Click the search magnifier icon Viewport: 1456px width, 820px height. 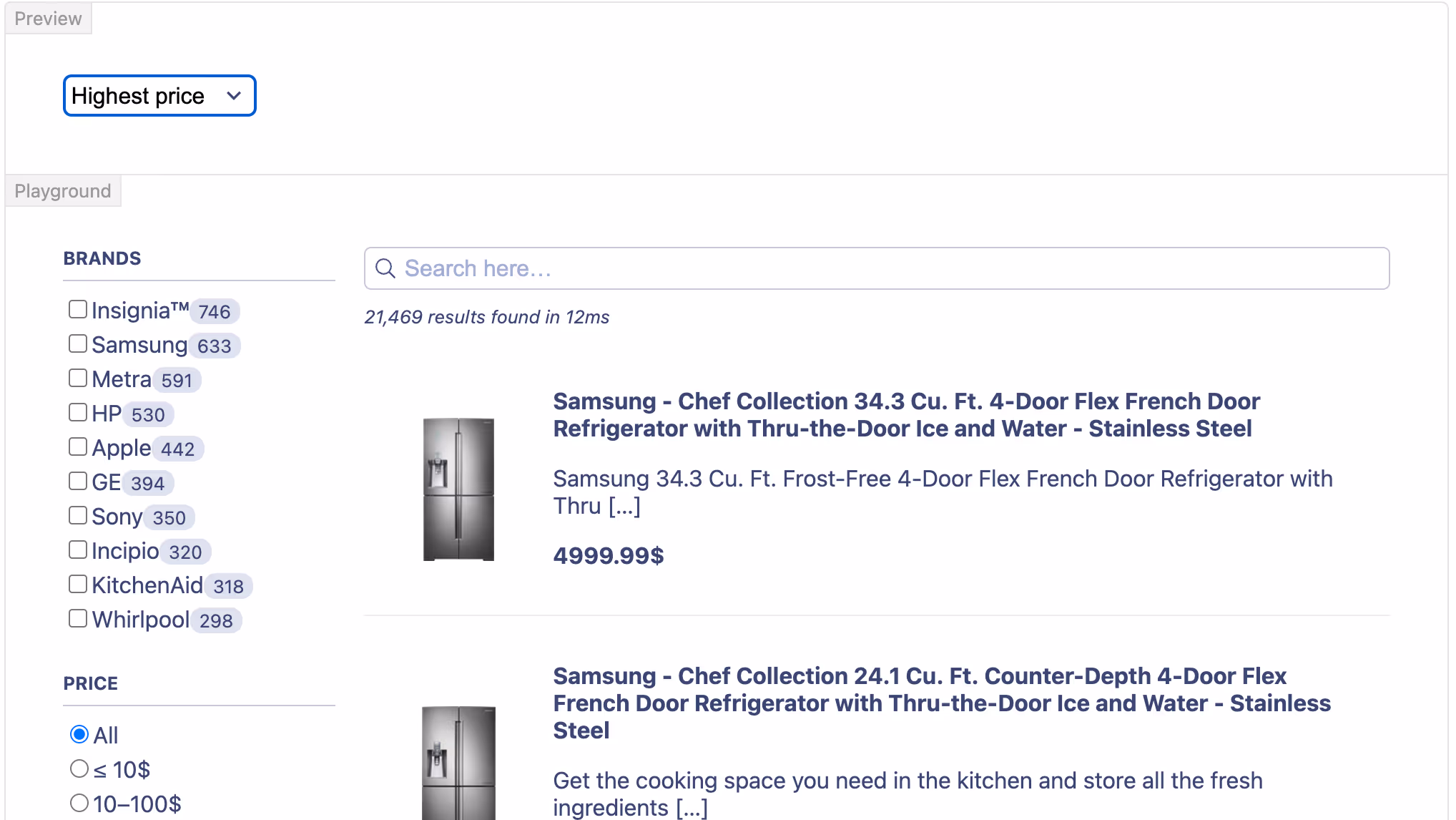(385, 268)
